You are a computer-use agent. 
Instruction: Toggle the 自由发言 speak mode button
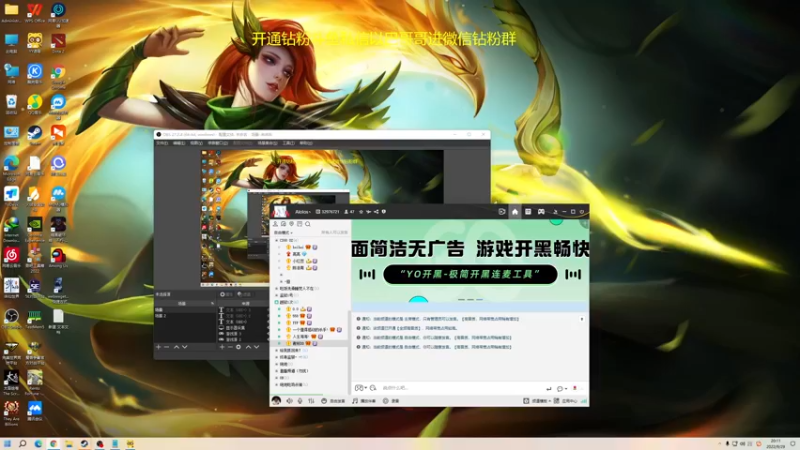333,401
